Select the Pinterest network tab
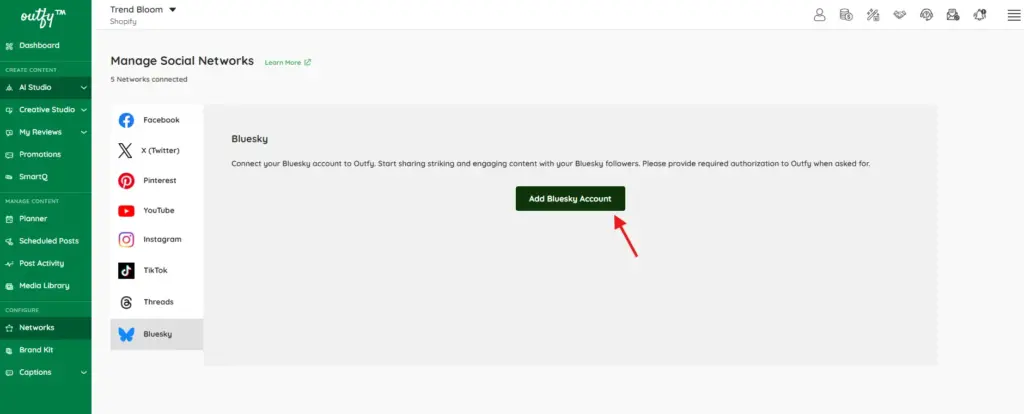Image resolution: width=1024 pixels, height=414 pixels. [157, 181]
